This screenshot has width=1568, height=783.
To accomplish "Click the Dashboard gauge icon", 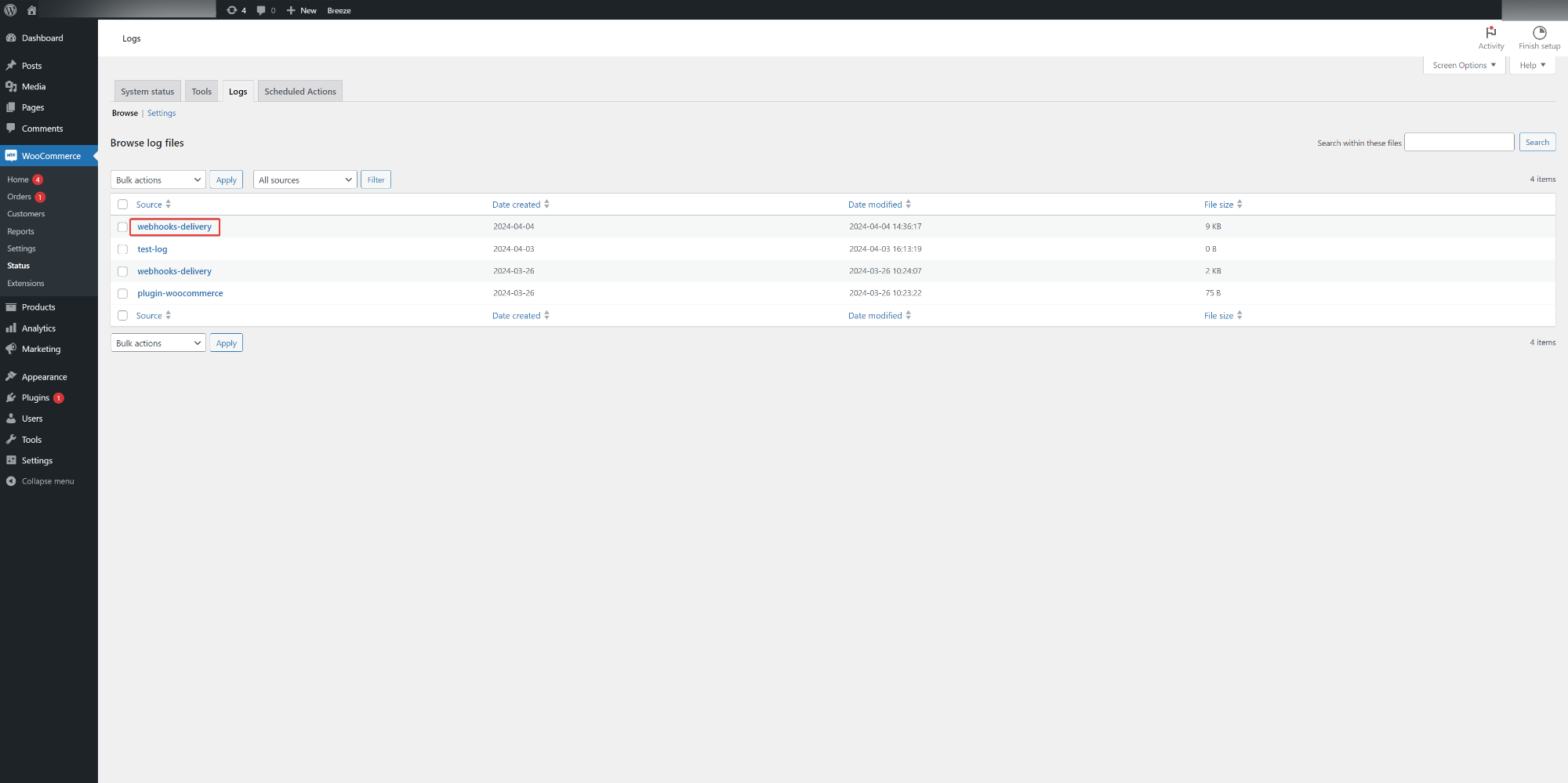I will coord(11,38).
